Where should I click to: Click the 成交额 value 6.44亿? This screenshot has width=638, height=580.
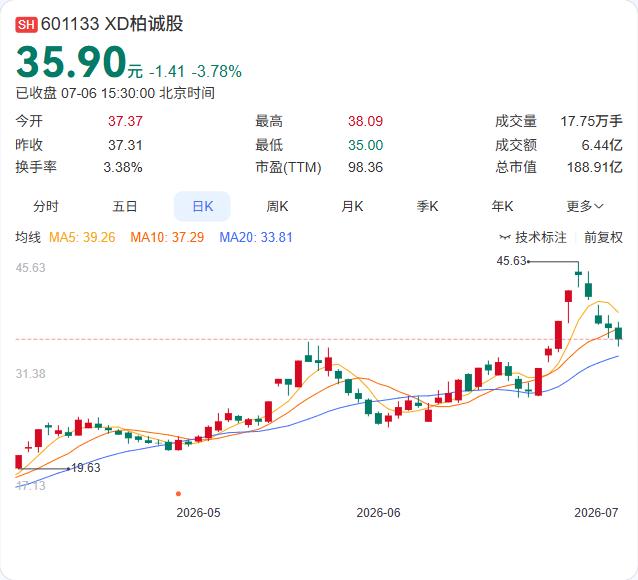602,145
